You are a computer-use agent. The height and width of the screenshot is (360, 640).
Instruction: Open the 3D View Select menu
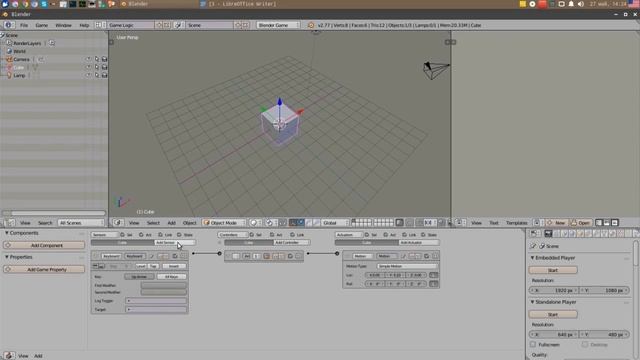153,222
